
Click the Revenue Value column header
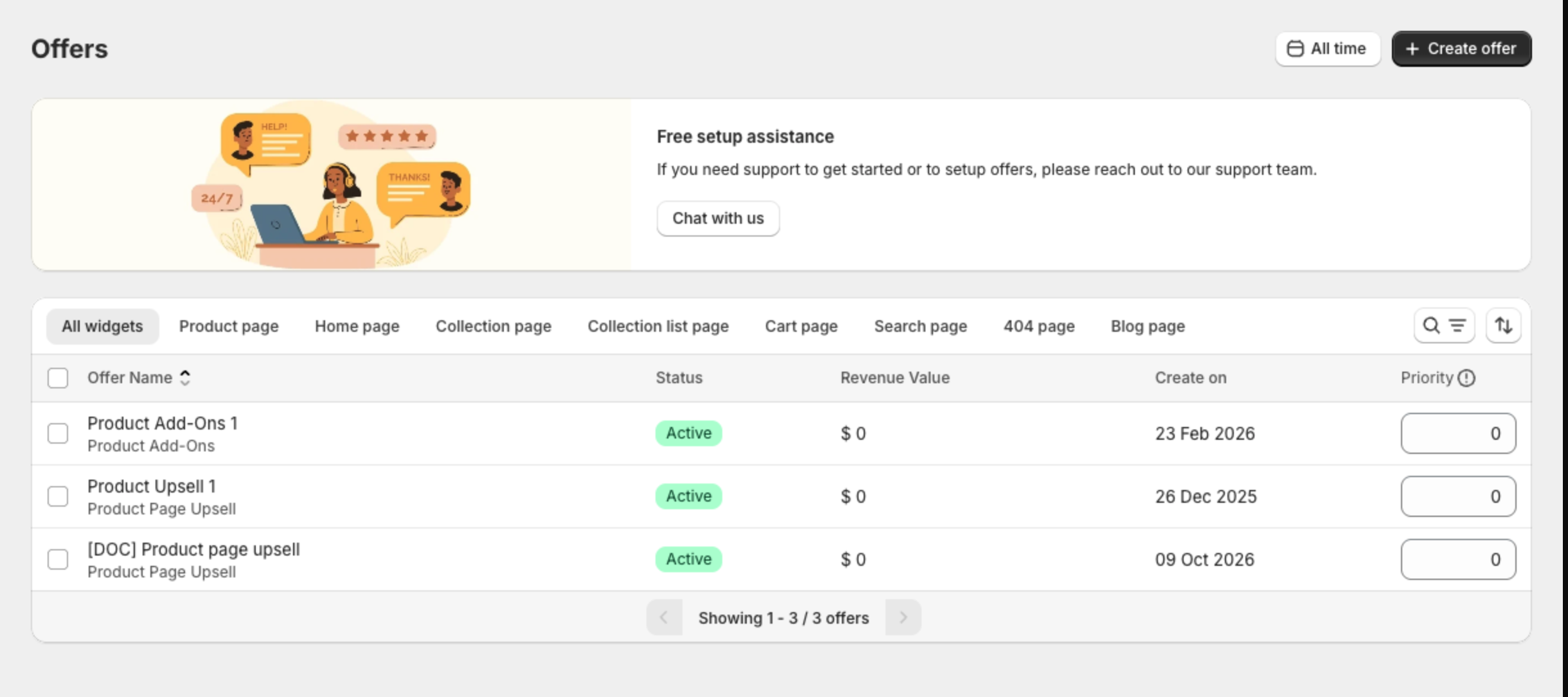coord(895,378)
